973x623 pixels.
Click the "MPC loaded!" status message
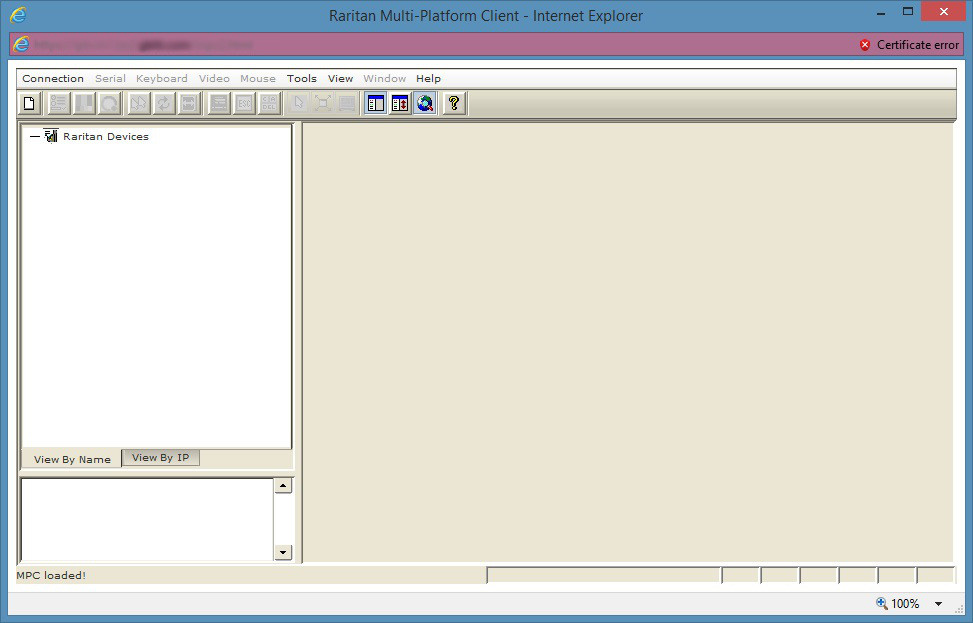click(52, 575)
